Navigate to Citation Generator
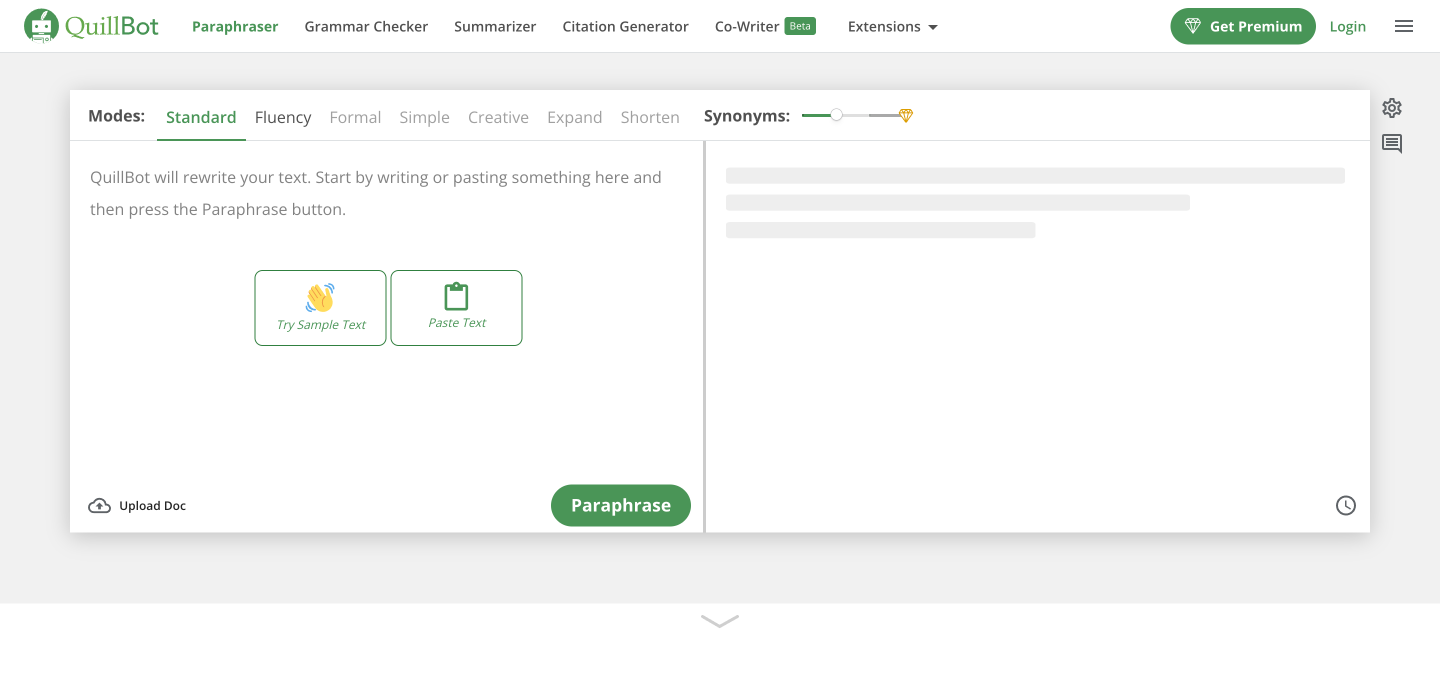 [x=625, y=27]
